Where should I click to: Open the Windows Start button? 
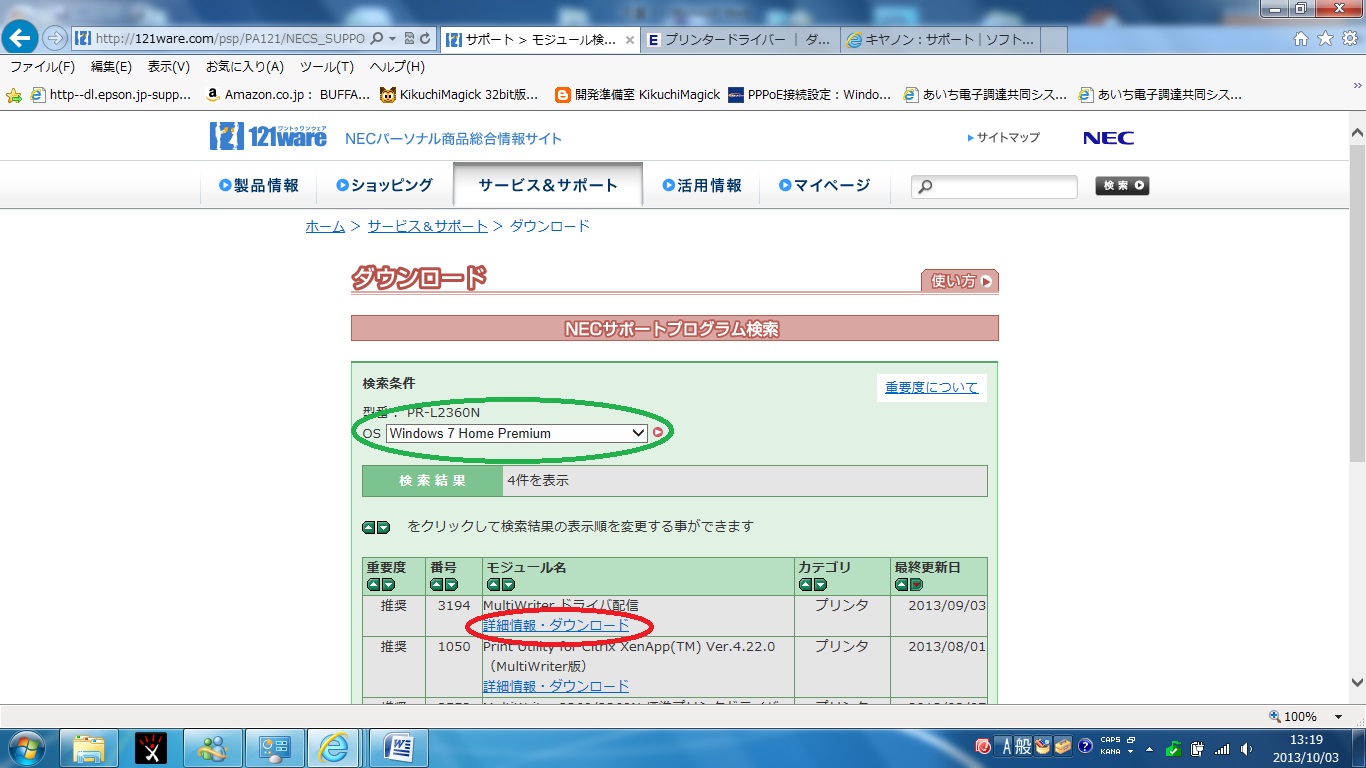24,747
